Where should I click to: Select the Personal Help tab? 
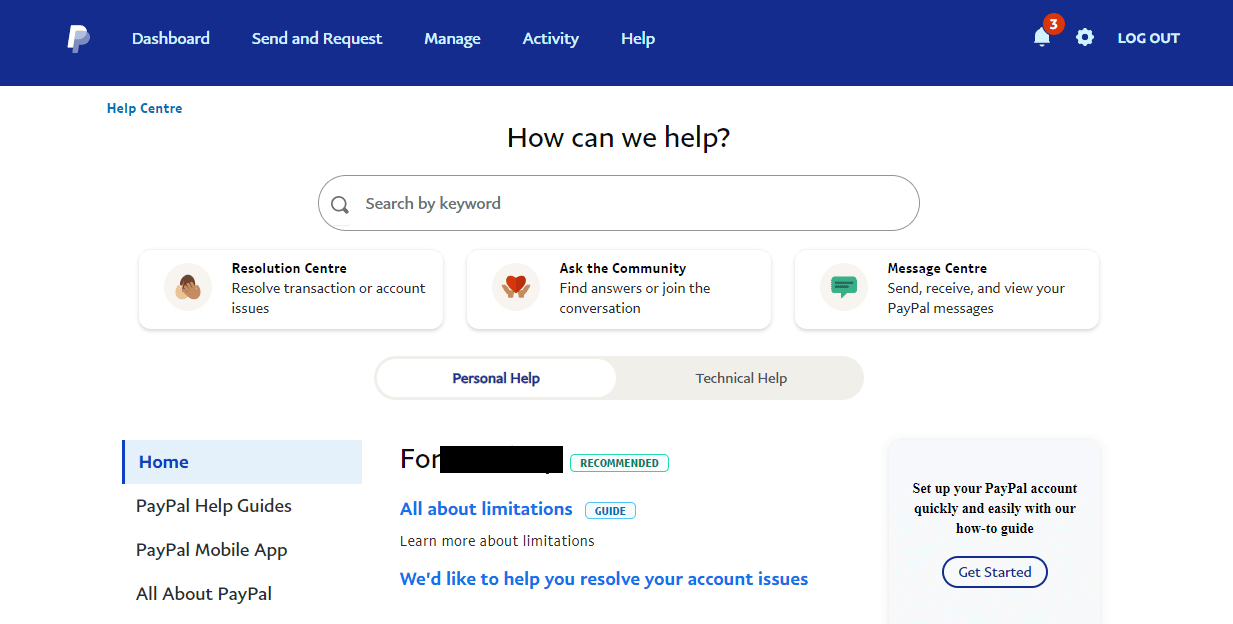(x=496, y=378)
